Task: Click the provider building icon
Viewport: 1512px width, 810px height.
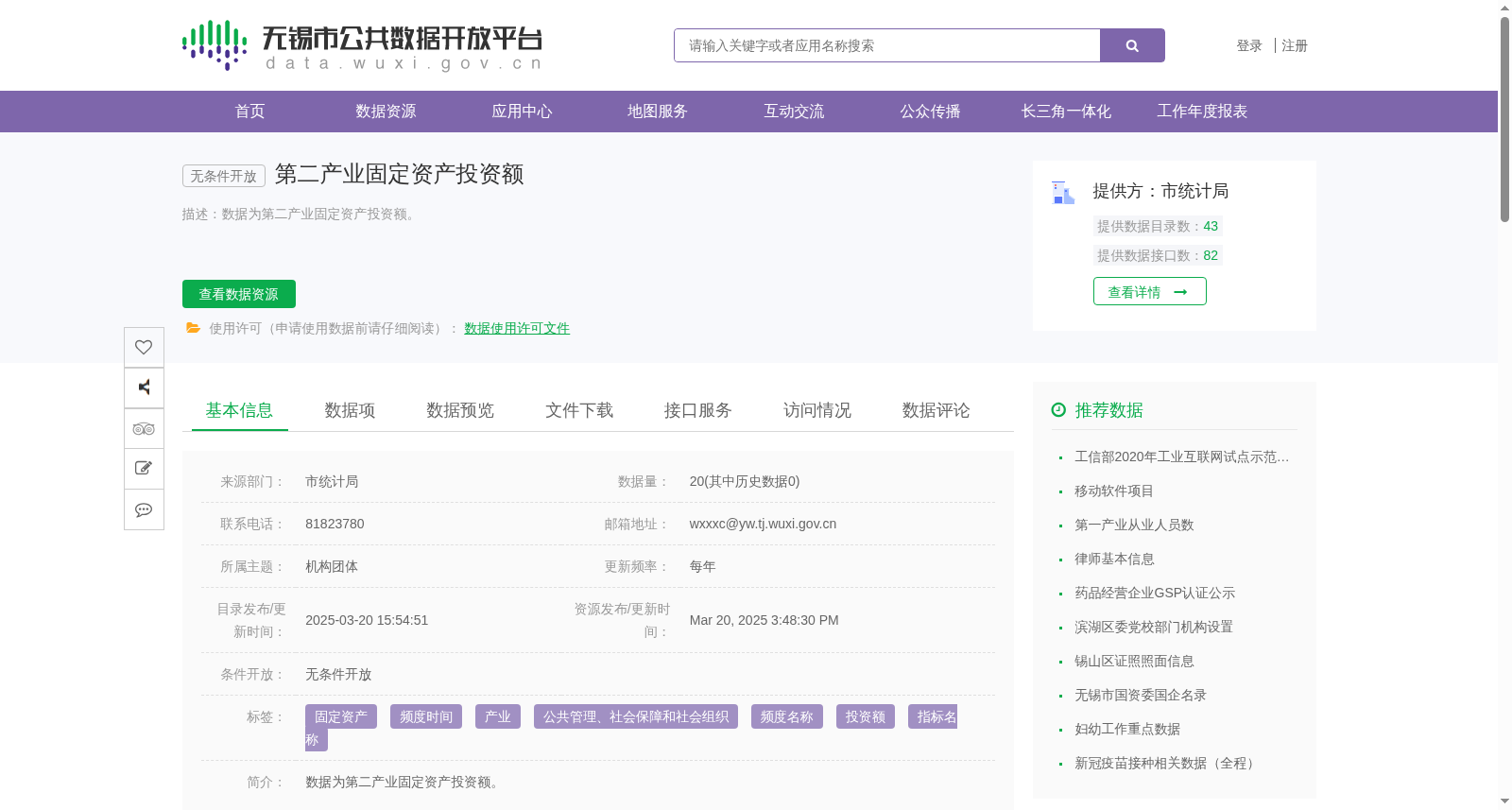Action: [1063, 193]
